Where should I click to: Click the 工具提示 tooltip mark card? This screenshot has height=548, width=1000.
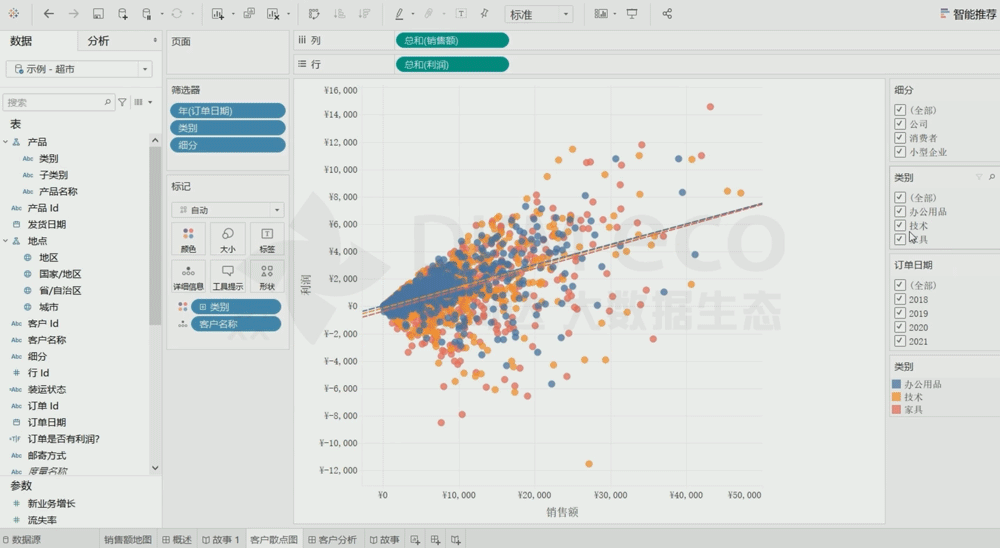[x=227, y=276]
